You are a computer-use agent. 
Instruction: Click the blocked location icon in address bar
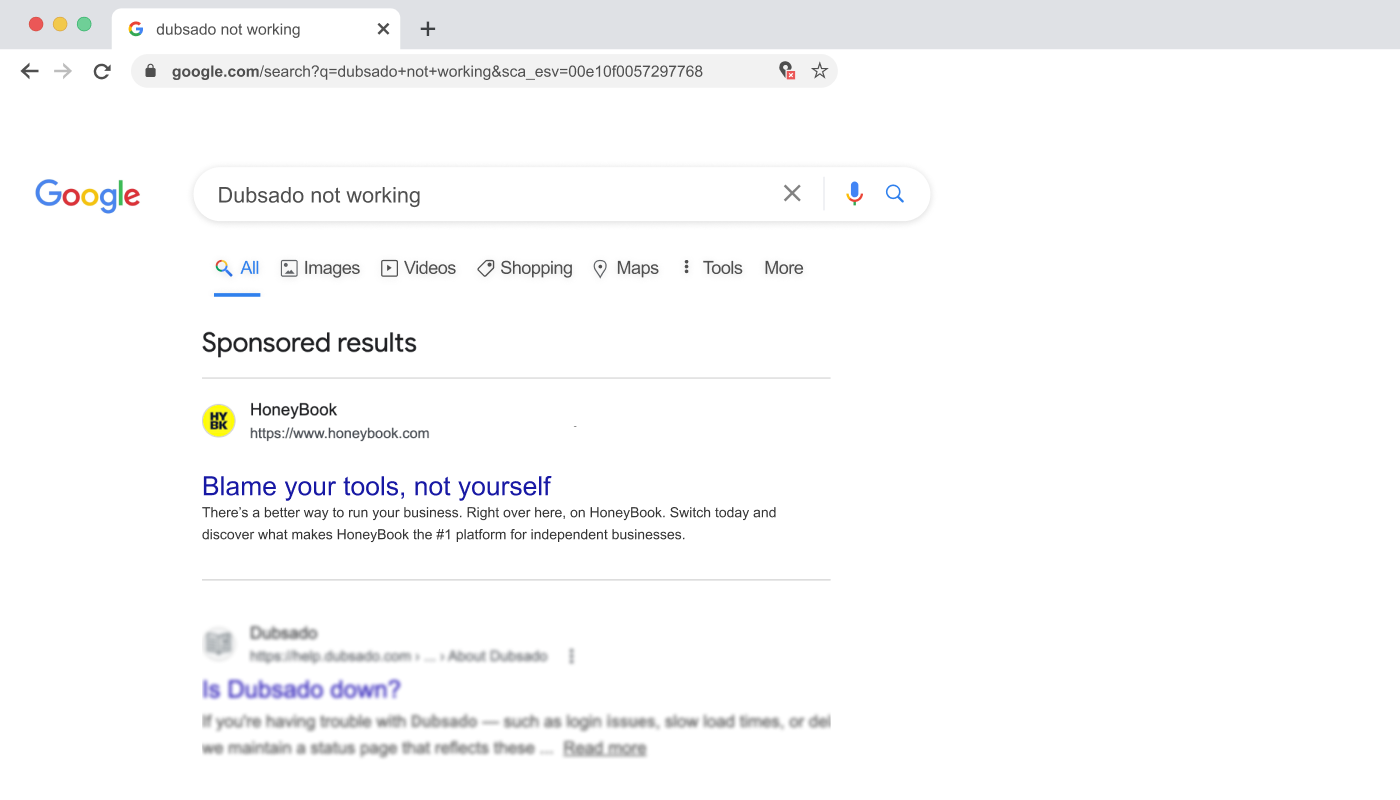[x=787, y=71]
